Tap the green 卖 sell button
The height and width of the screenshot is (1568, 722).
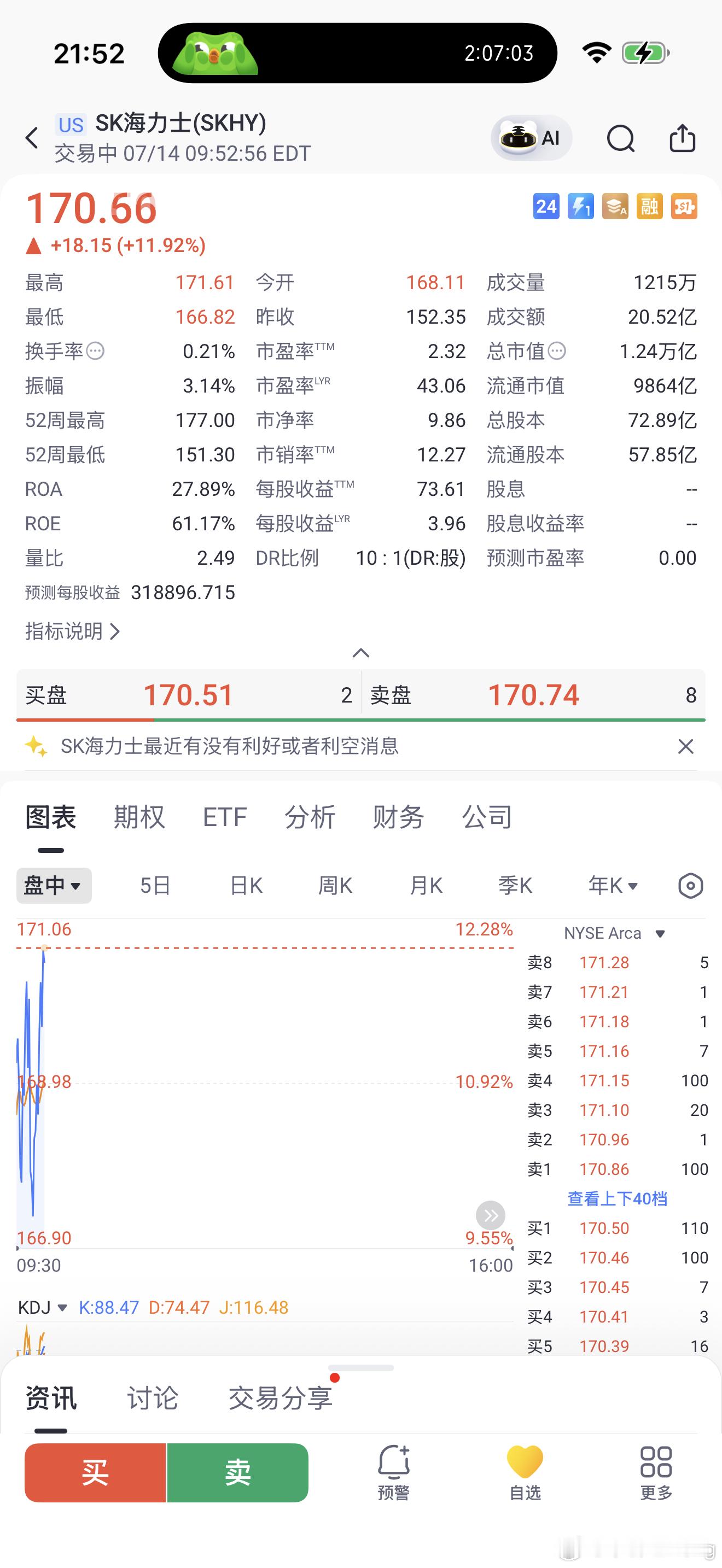[238, 1473]
